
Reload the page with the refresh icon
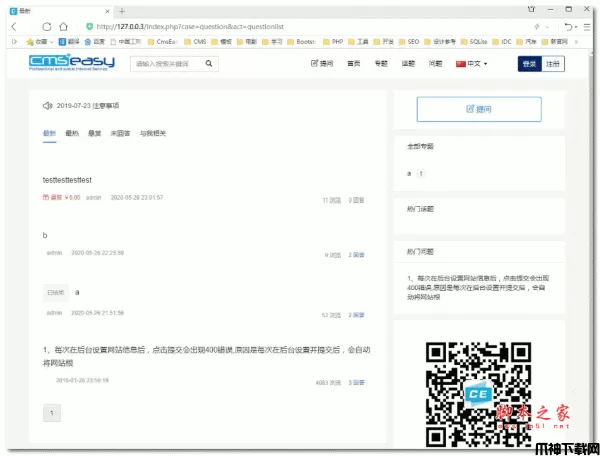click(47, 27)
